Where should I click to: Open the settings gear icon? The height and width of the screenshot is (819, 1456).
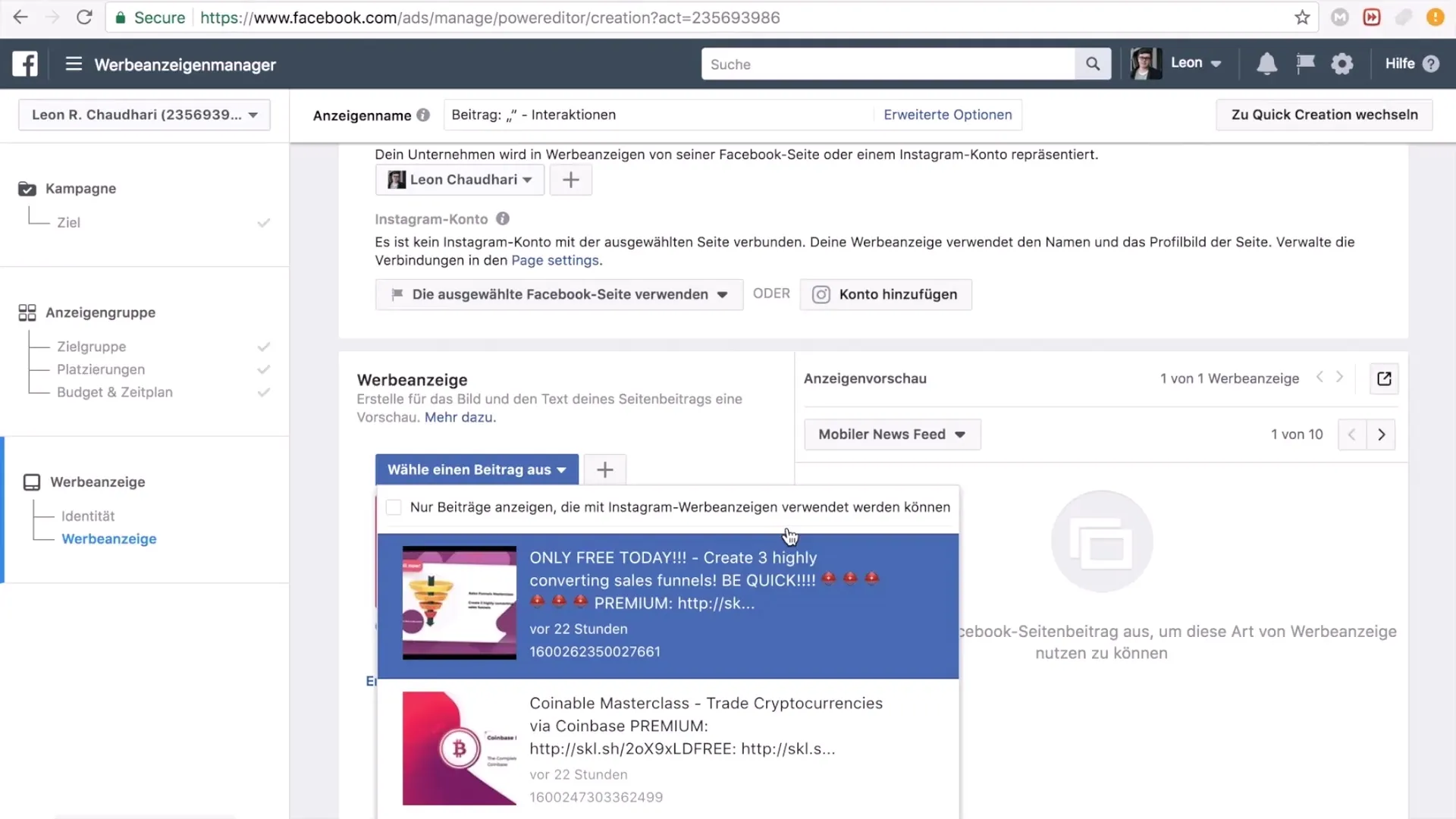(x=1342, y=64)
